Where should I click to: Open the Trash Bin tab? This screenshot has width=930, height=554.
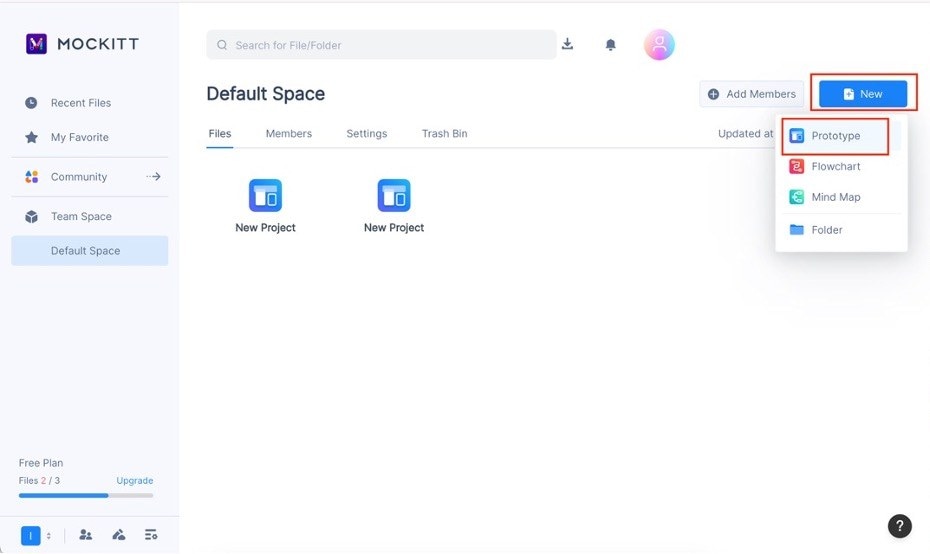[444, 134]
